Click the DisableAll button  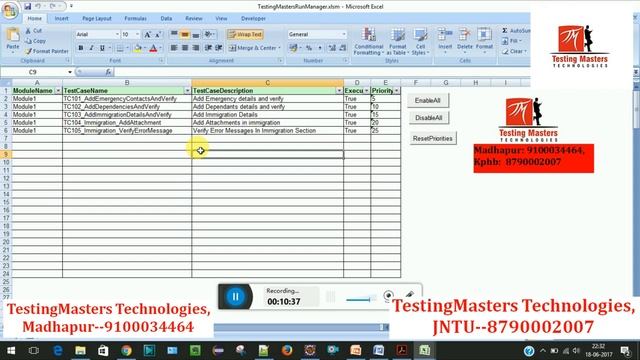pos(428,118)
